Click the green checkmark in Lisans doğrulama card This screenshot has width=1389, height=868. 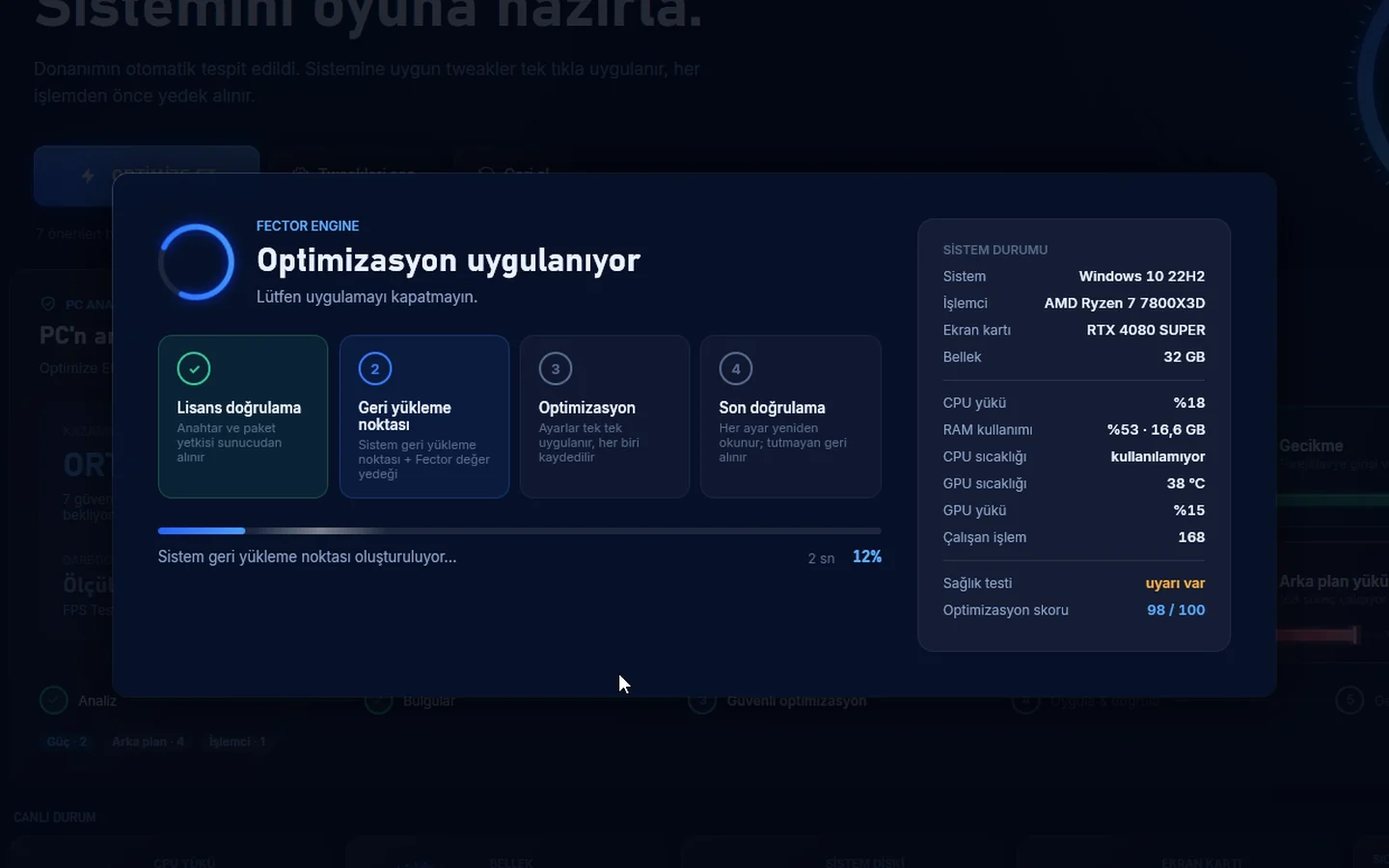point(194,368)
